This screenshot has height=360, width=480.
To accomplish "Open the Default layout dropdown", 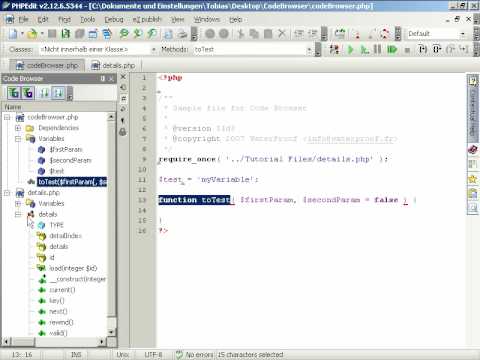I will click(x=462, y=34).
